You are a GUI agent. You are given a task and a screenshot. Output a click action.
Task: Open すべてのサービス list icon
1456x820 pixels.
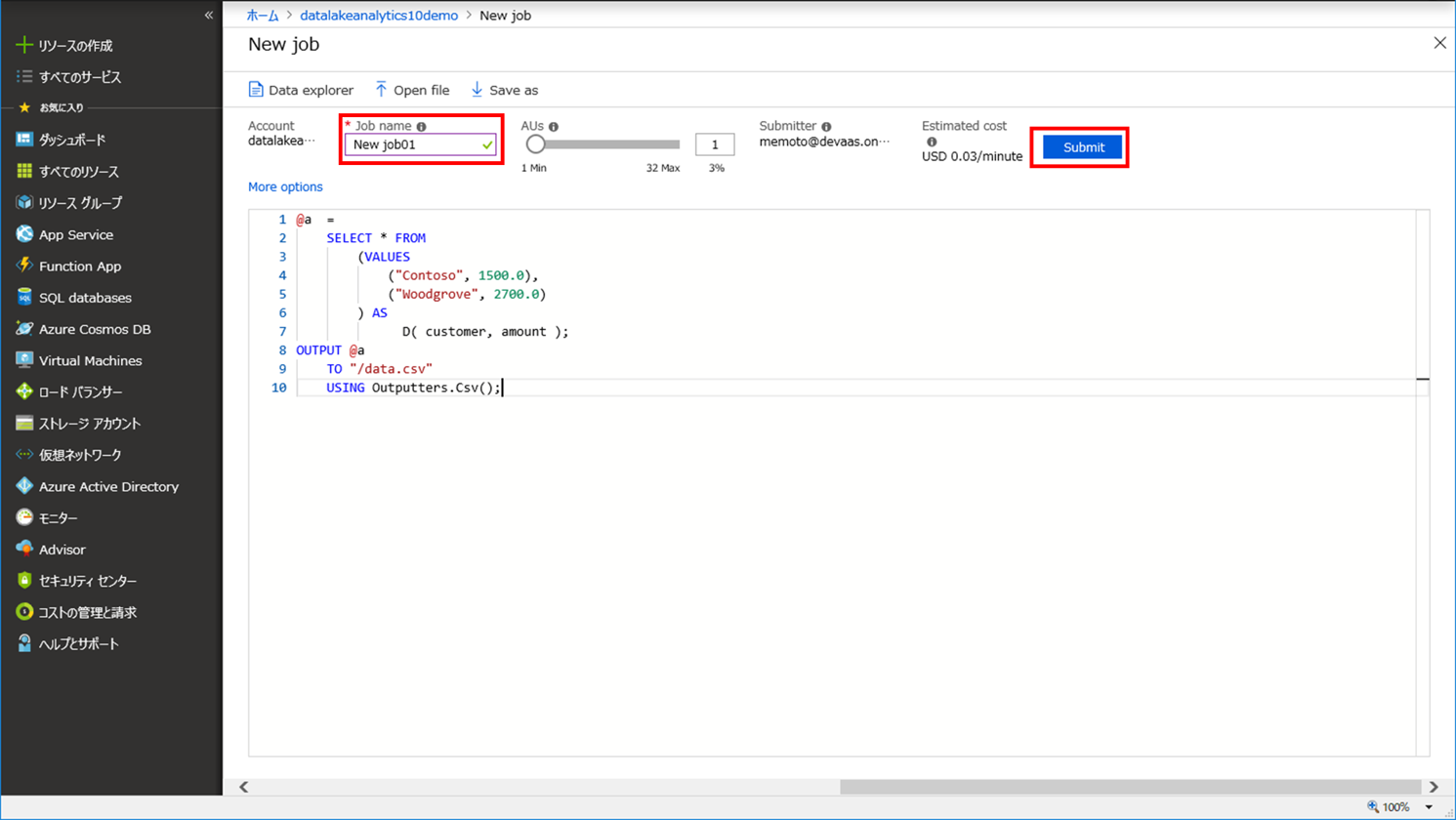[24, 76]
